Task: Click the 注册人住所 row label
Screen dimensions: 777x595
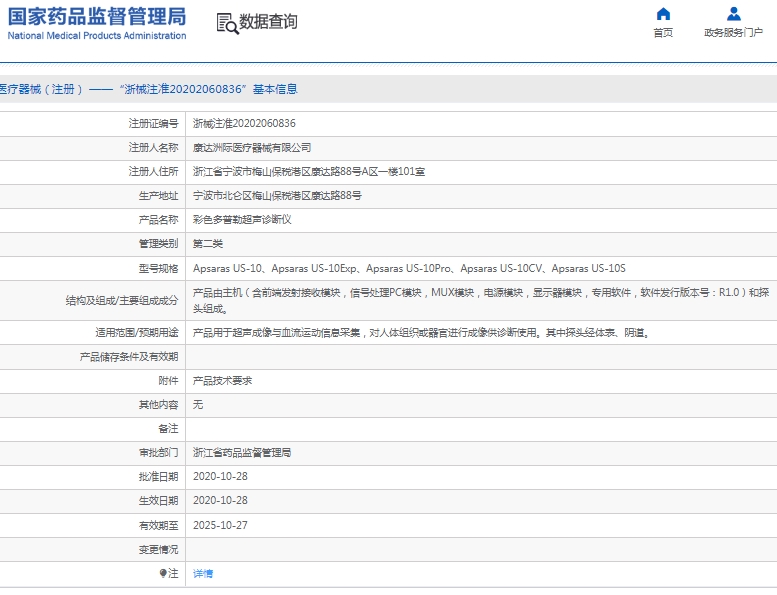Action: [154, 172]
